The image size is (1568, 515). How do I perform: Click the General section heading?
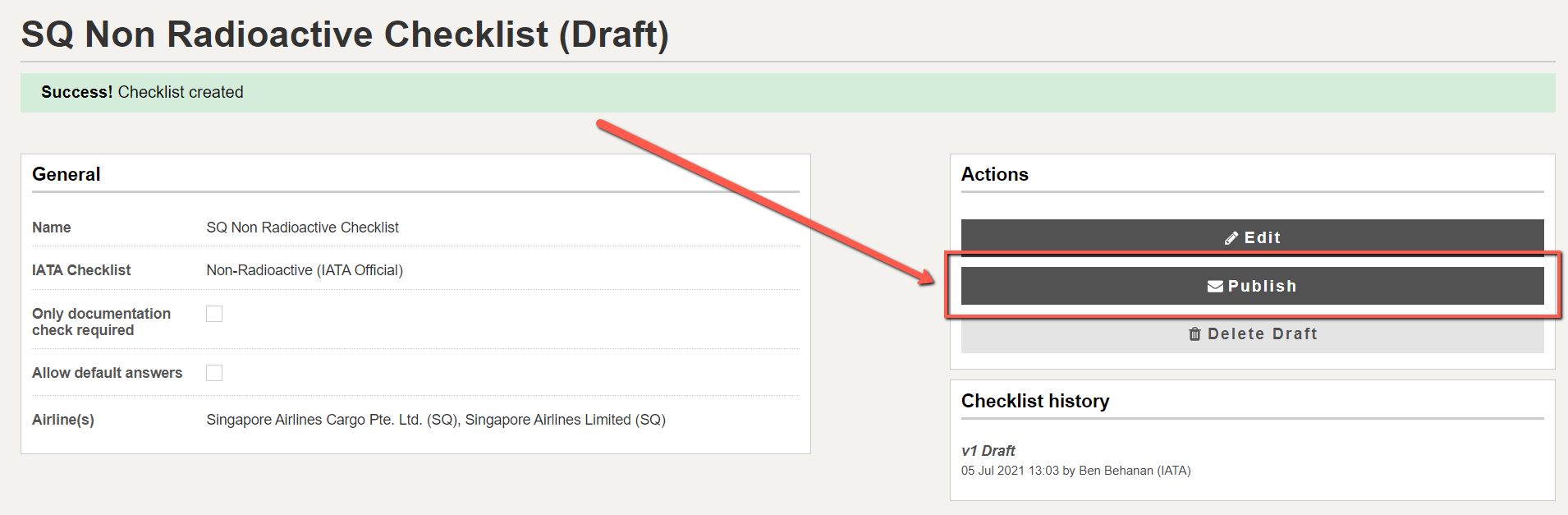(x=66, y=174)
